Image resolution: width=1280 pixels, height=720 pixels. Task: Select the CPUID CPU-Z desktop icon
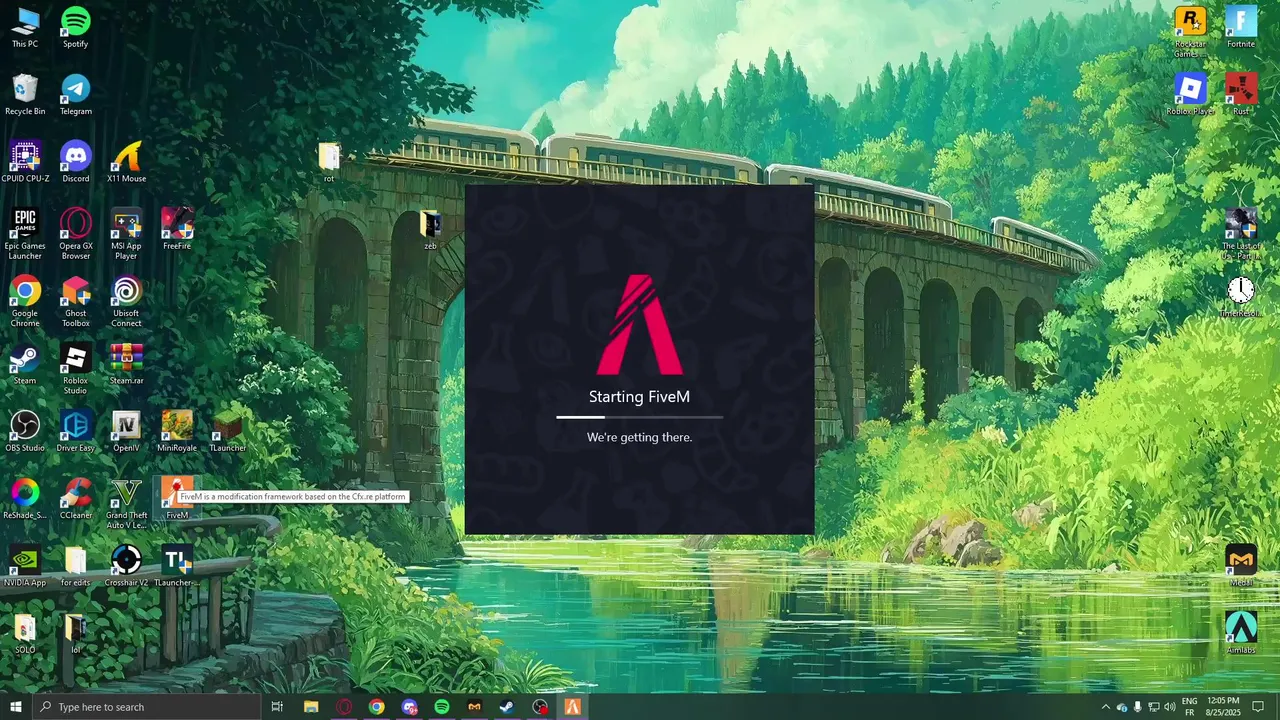[x=25, y=162]
